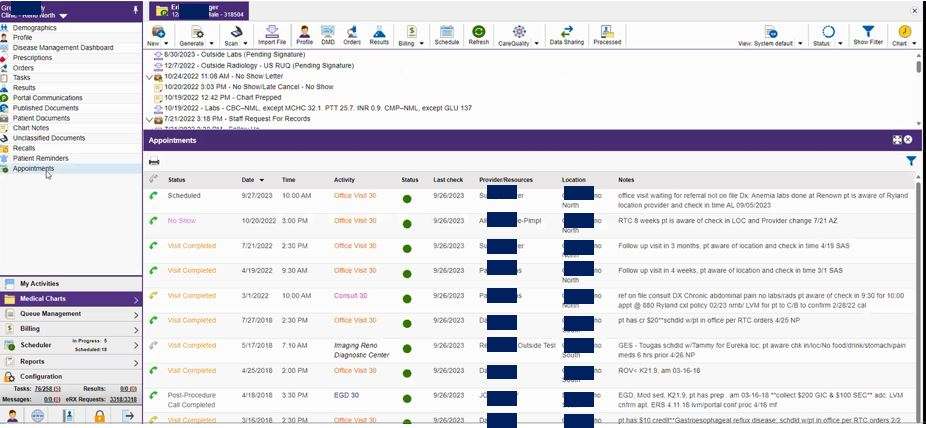Click the Scan toolbar icon
This screenshot has width=926, height=428.
[236, 32]
